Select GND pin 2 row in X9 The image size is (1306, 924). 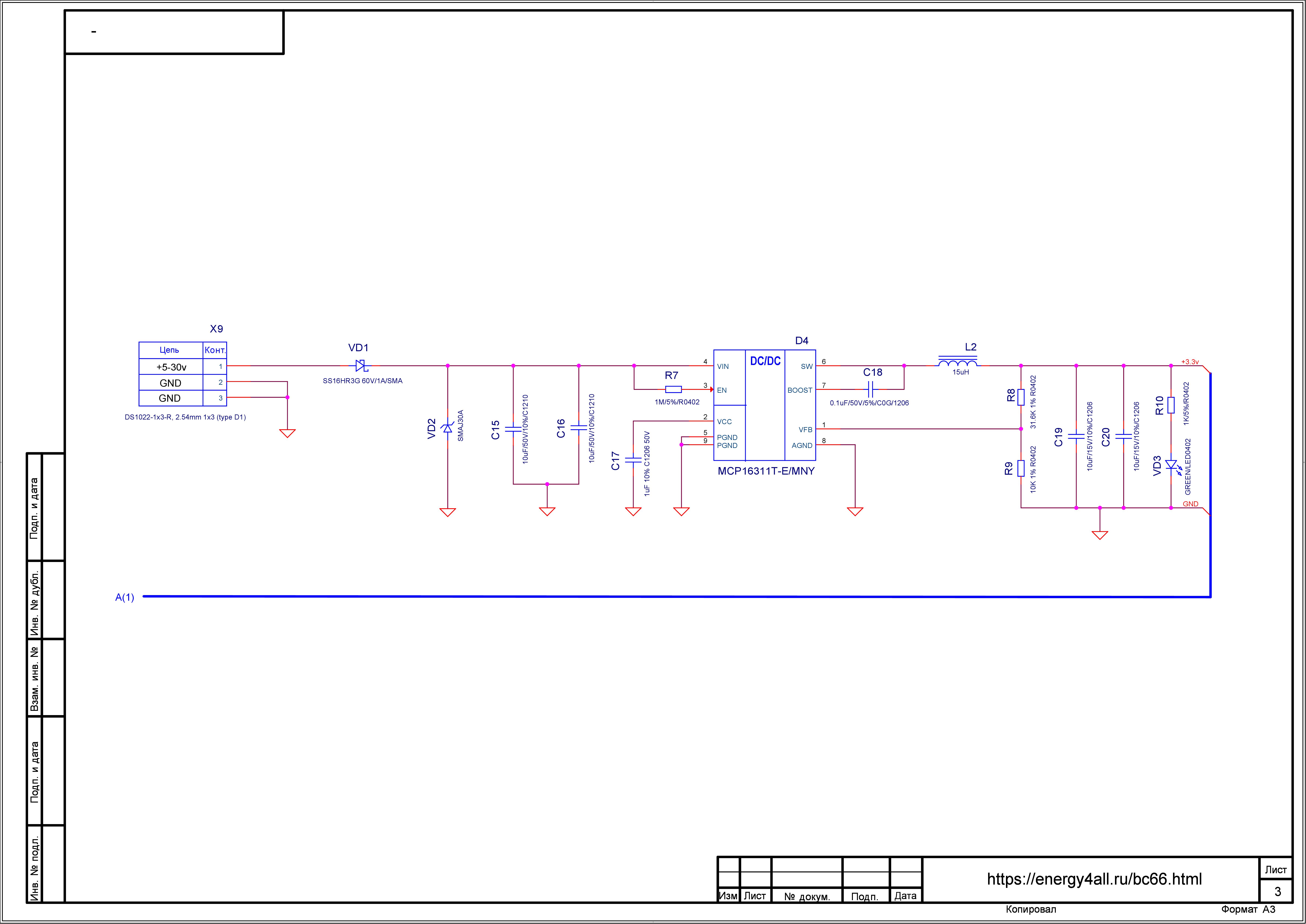point(183,382)
